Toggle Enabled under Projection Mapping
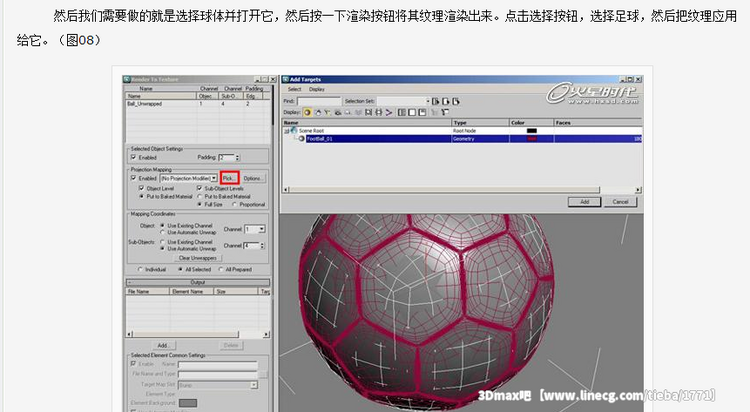The image size is (750, 412). click(133, 178)
